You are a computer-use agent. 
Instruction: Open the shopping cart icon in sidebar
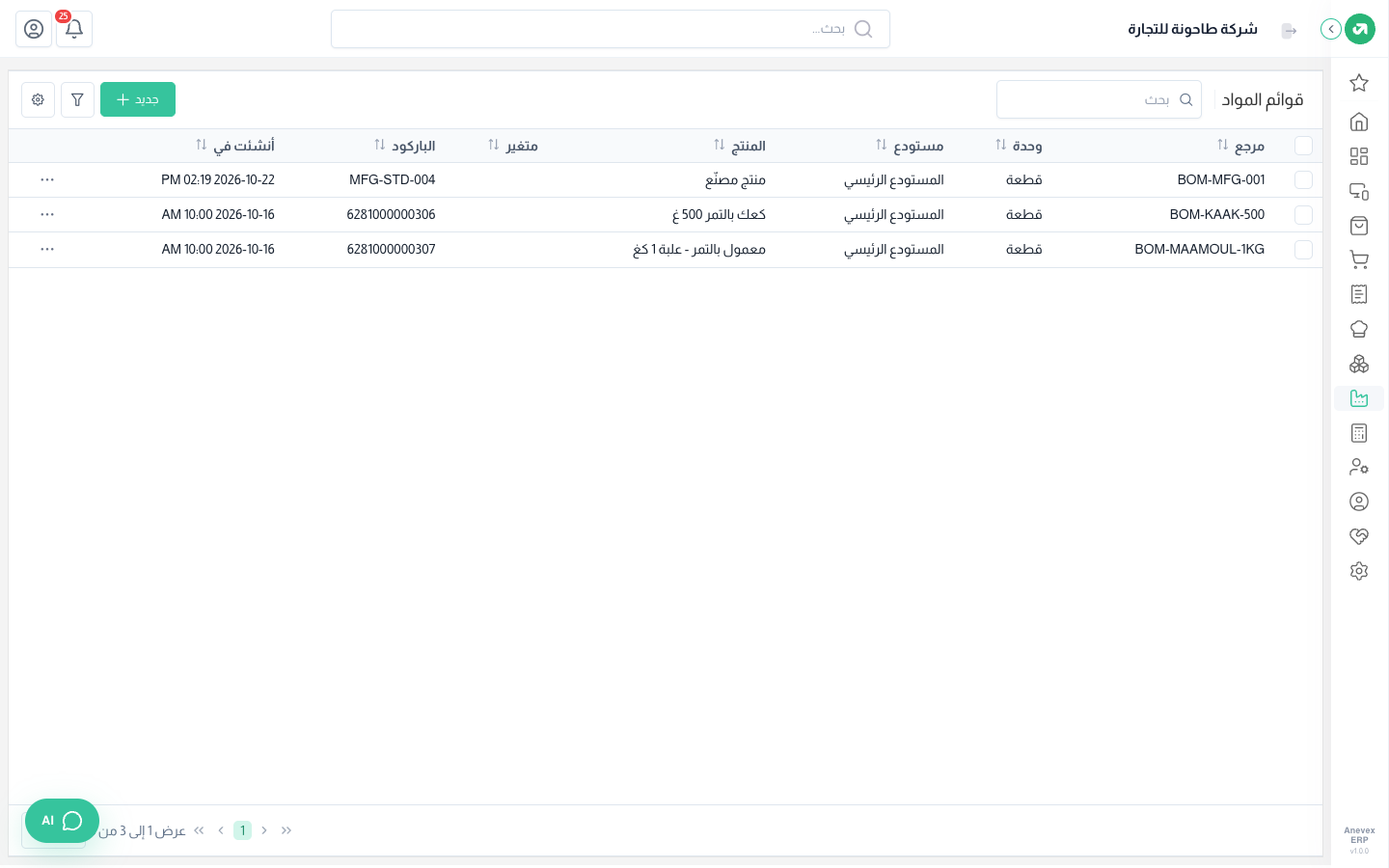[1359, 259]
